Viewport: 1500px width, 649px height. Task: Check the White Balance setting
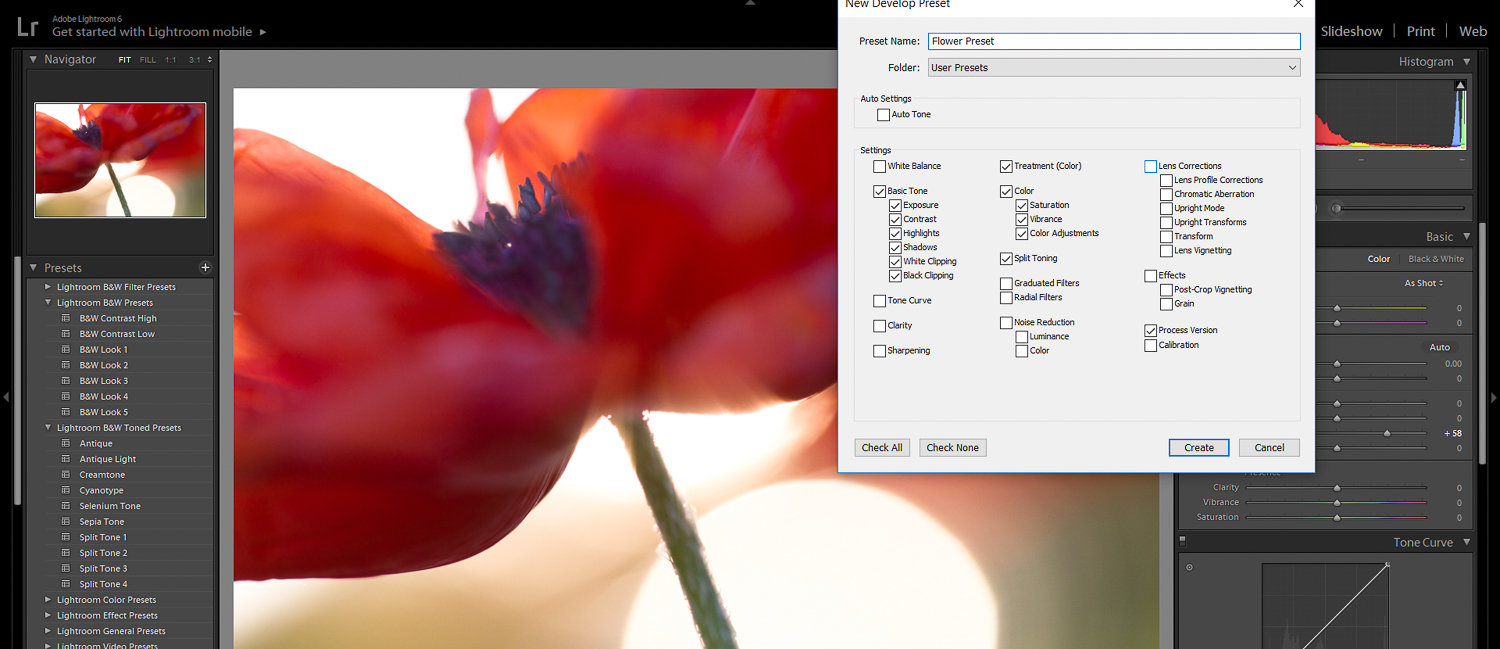click(x=879, y=166)
